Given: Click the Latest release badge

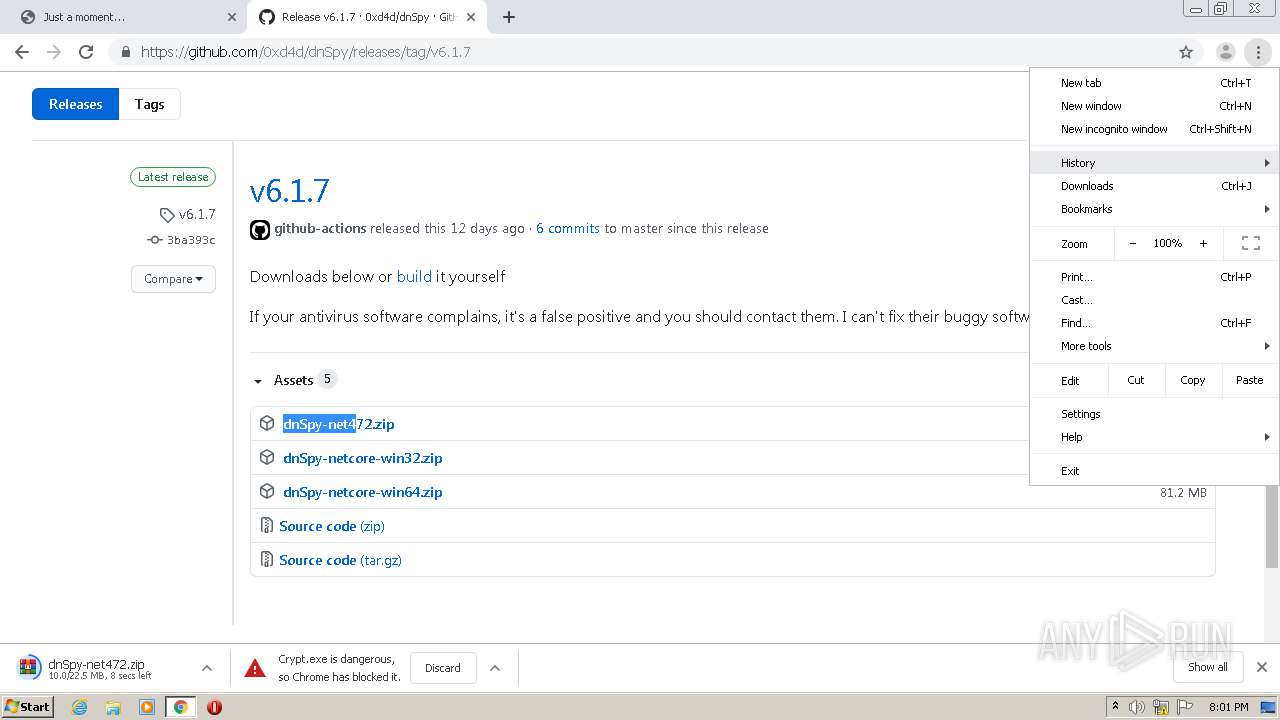Looking at the screenshot, I should (x=173, y=177).
